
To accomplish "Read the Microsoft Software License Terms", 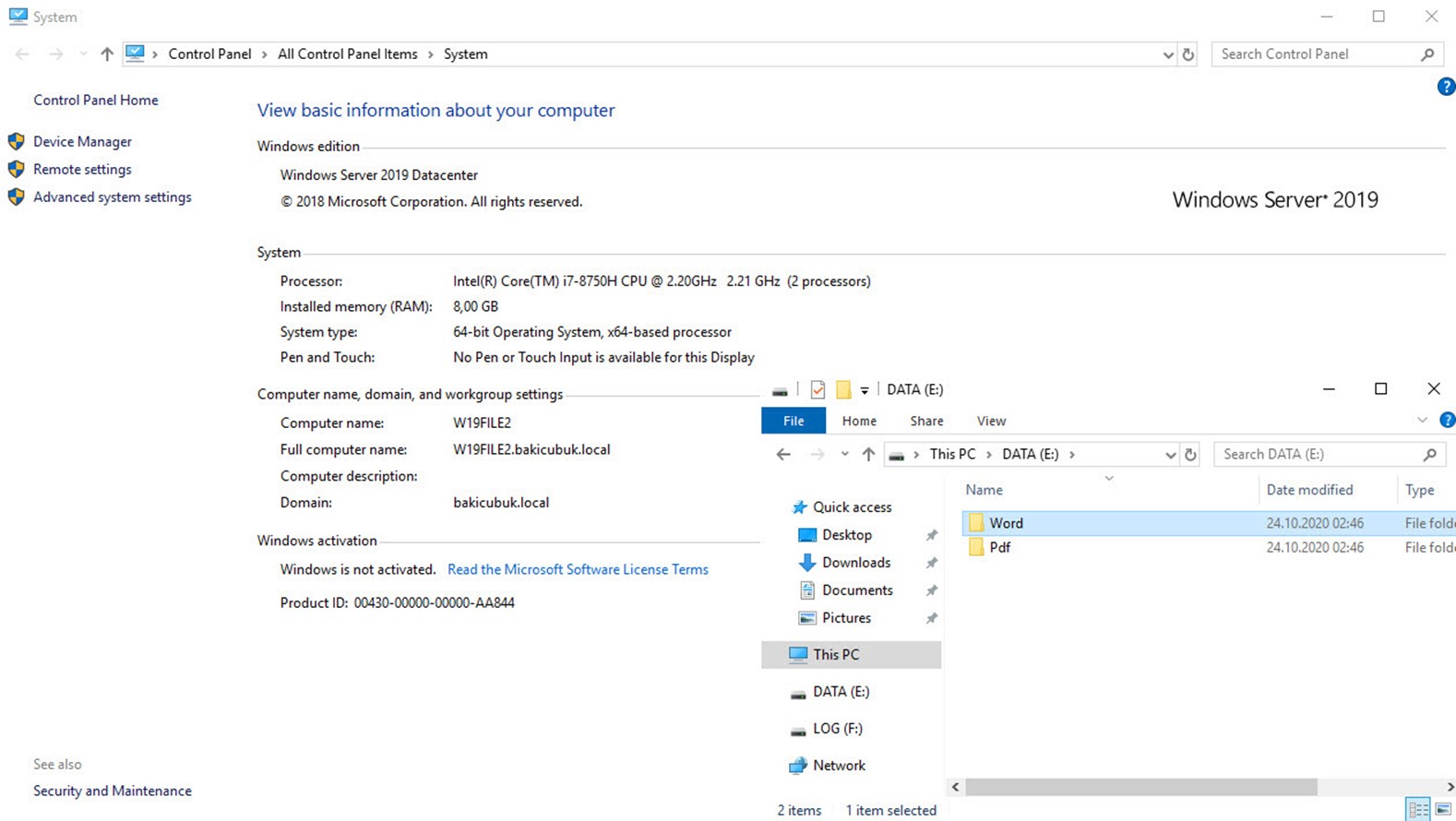I will (578, 569).
